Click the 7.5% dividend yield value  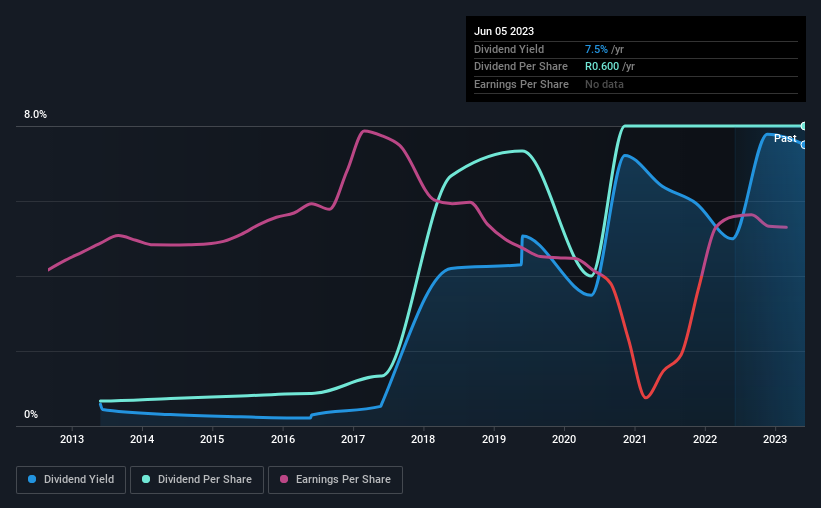pos(596,49)
